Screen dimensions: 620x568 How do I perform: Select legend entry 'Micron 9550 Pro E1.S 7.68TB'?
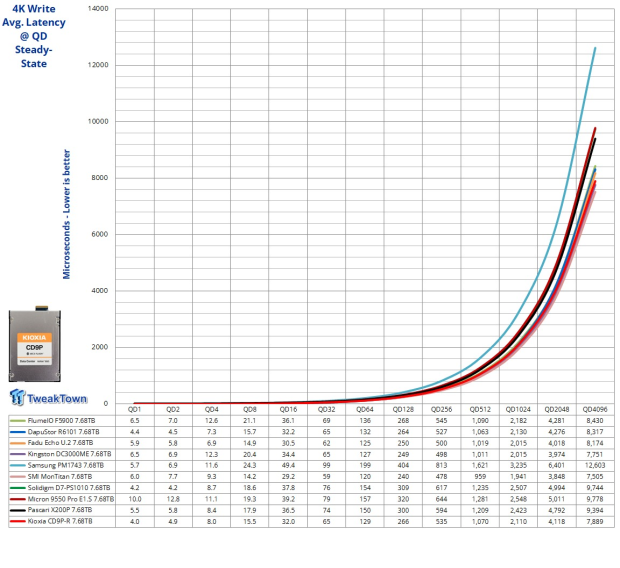pyautogui.click(x=71, y=499)
